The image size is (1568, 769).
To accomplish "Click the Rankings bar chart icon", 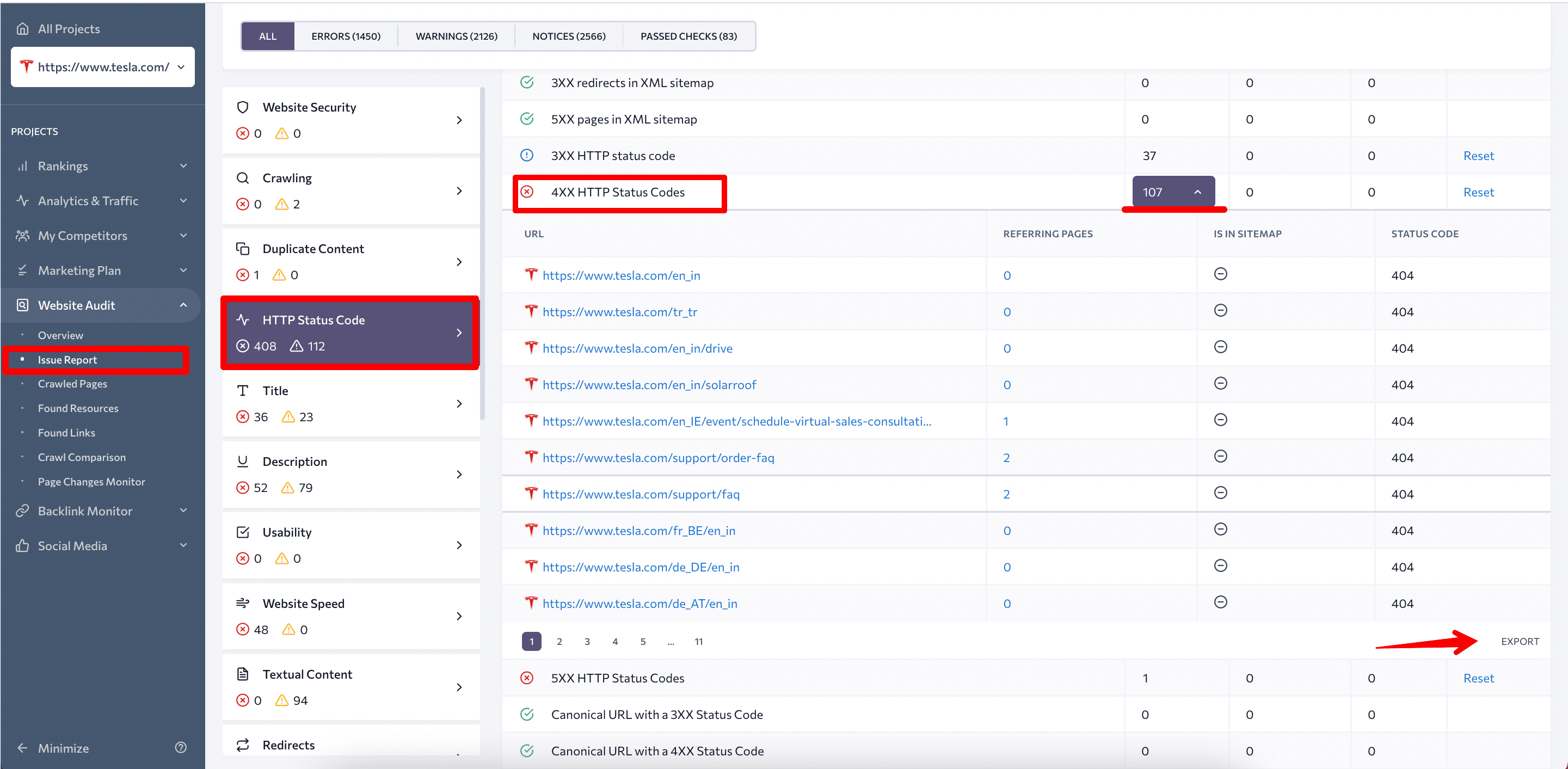I will [x=22, y=165].
